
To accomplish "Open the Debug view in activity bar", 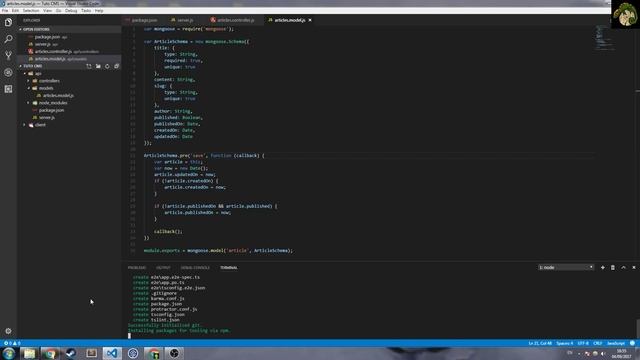I will 8,72.
